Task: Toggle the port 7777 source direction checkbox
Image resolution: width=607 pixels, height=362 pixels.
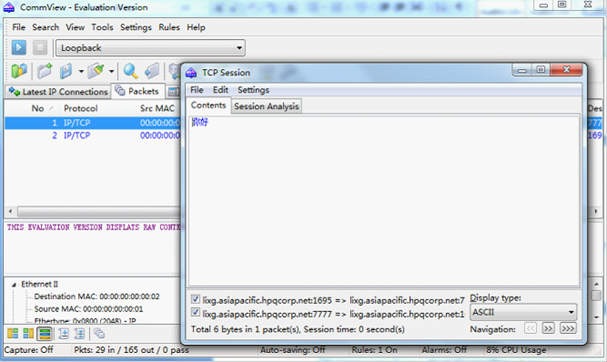Action: pyautogui.click(x=195, y=312)
